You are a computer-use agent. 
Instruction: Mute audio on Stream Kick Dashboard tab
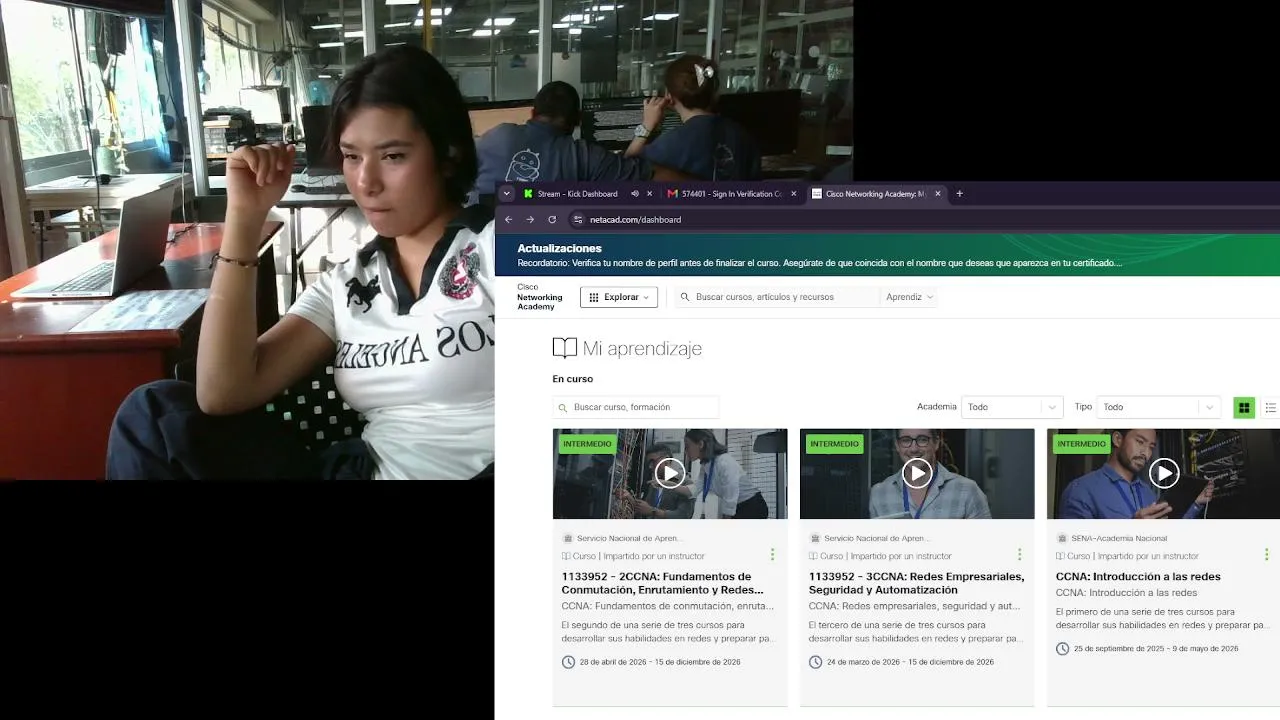pyautogui.click(x=634, y=194)
